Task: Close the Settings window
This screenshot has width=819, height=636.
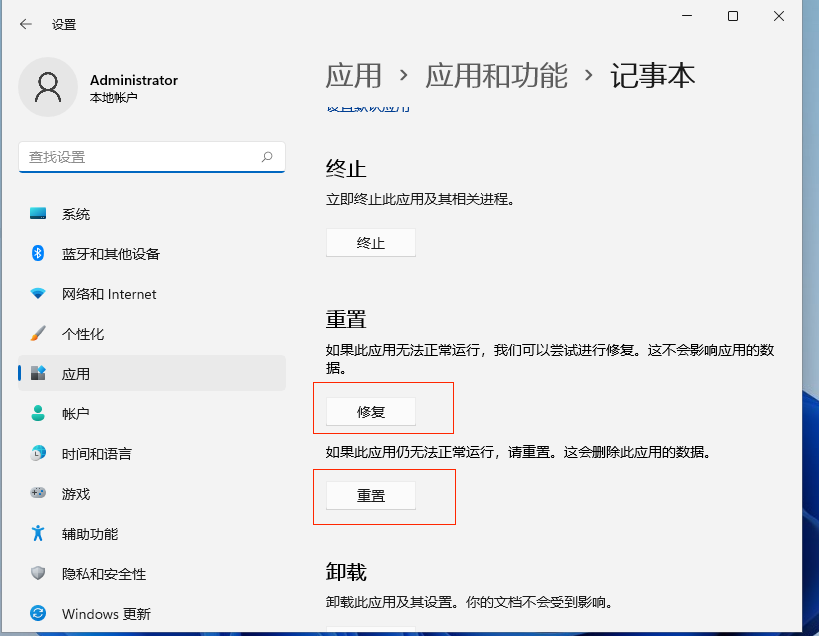Action: (779, 16)
